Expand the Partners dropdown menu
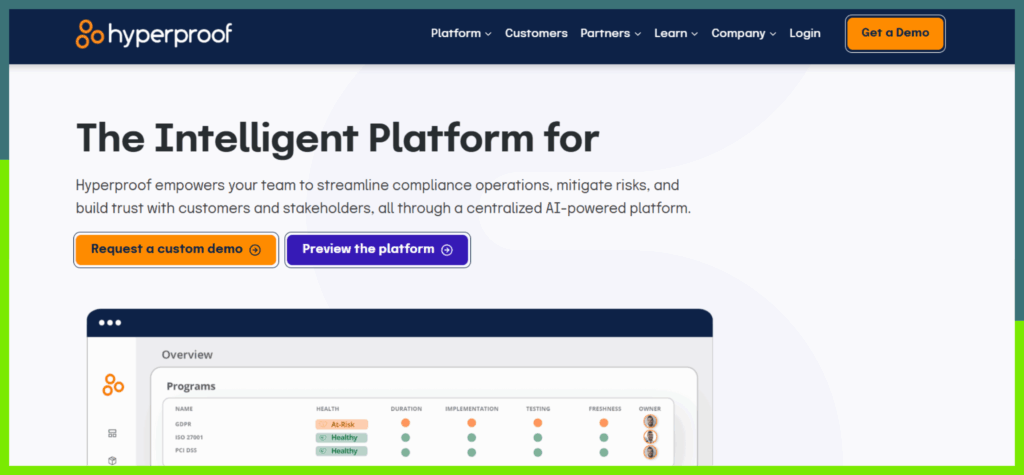This screenshot has width=1024, height=475. coord(611,33)
